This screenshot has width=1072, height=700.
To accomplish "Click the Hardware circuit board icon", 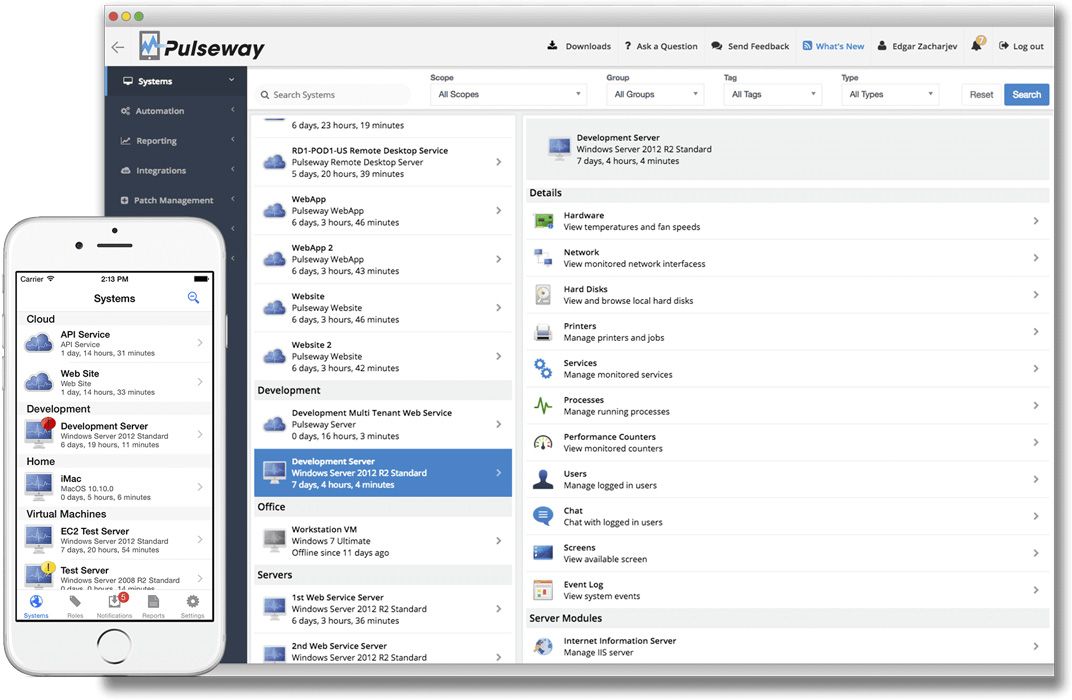I will coord(543,221).
